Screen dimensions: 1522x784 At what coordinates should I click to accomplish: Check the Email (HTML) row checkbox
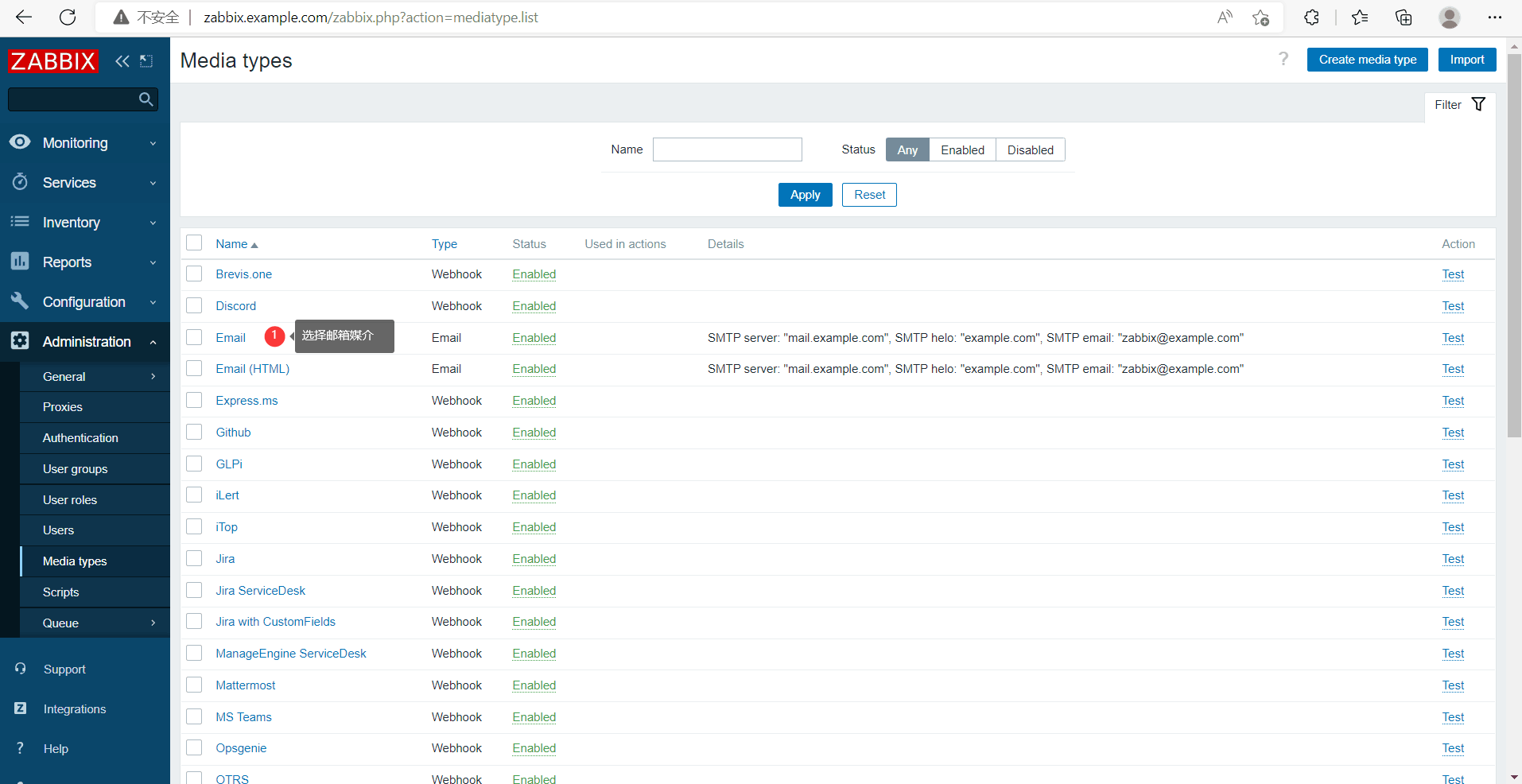[194, 368]
